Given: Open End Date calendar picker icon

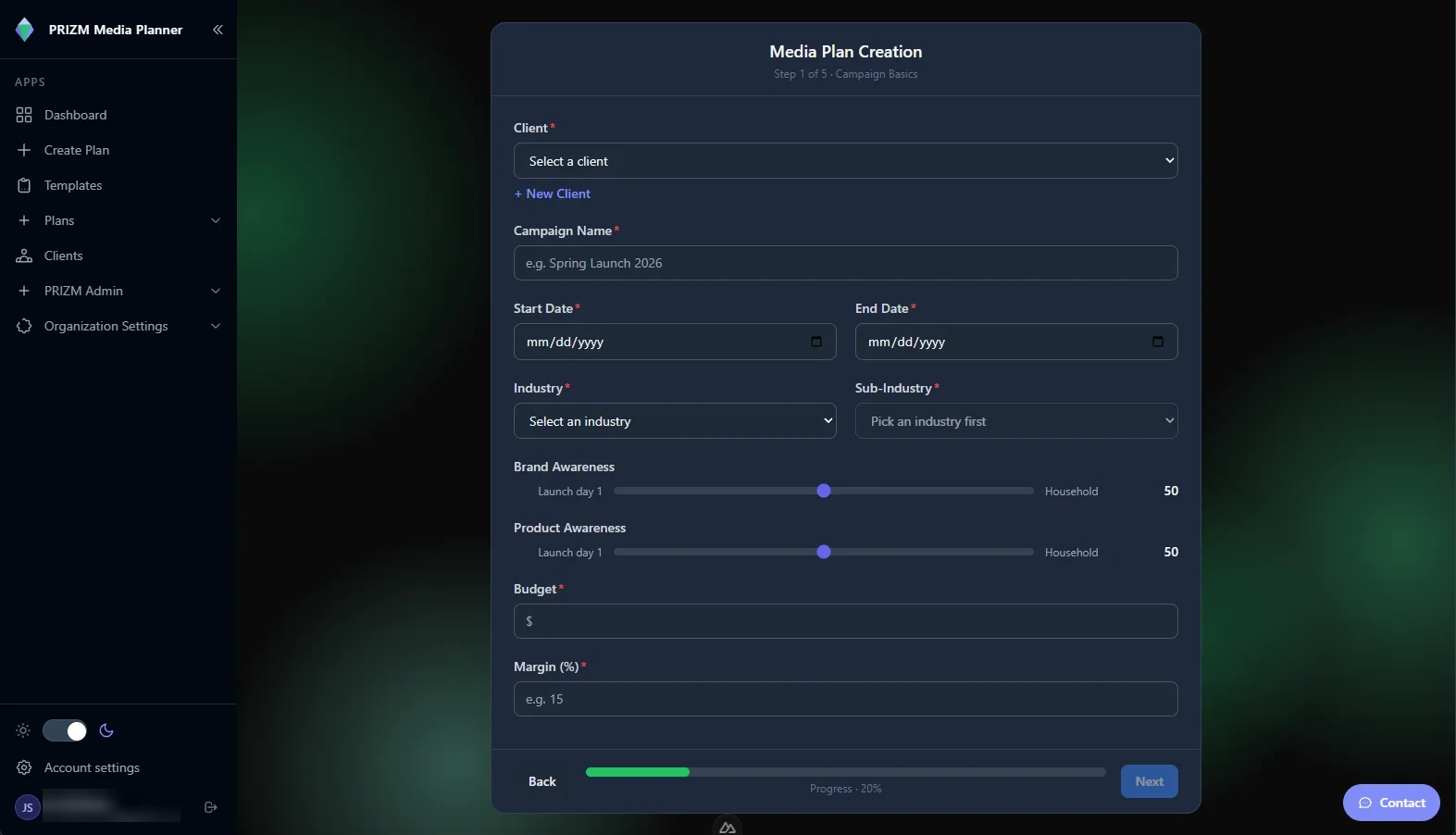Looking at the screenshot, I should 1157,342.
